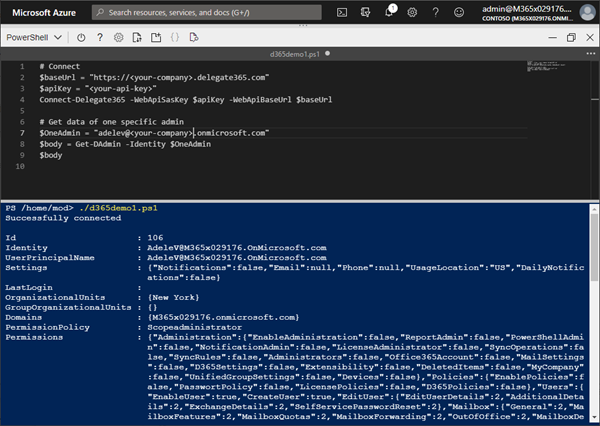Click the $OneAdmin assignment line

pyautogui.click(x=154, y=133)
